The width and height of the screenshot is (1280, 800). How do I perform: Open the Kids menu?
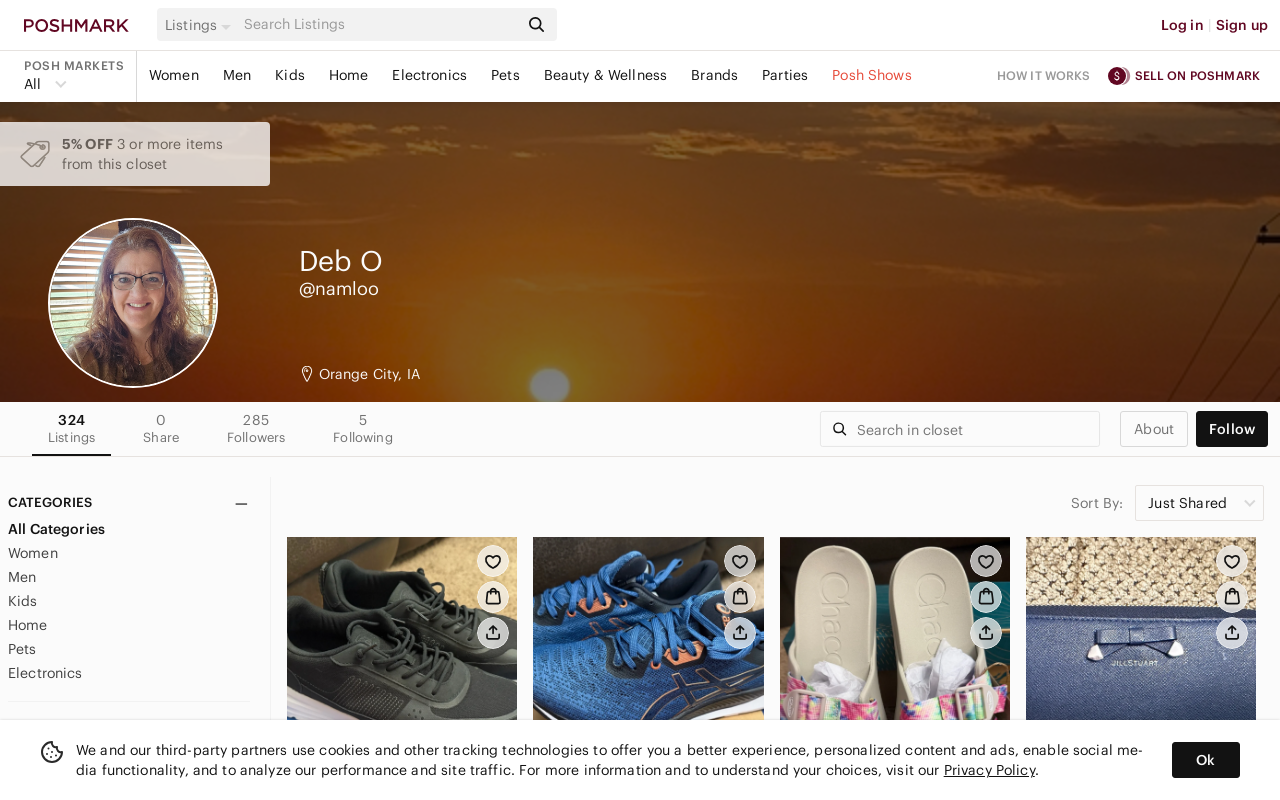tap(290, 76)
